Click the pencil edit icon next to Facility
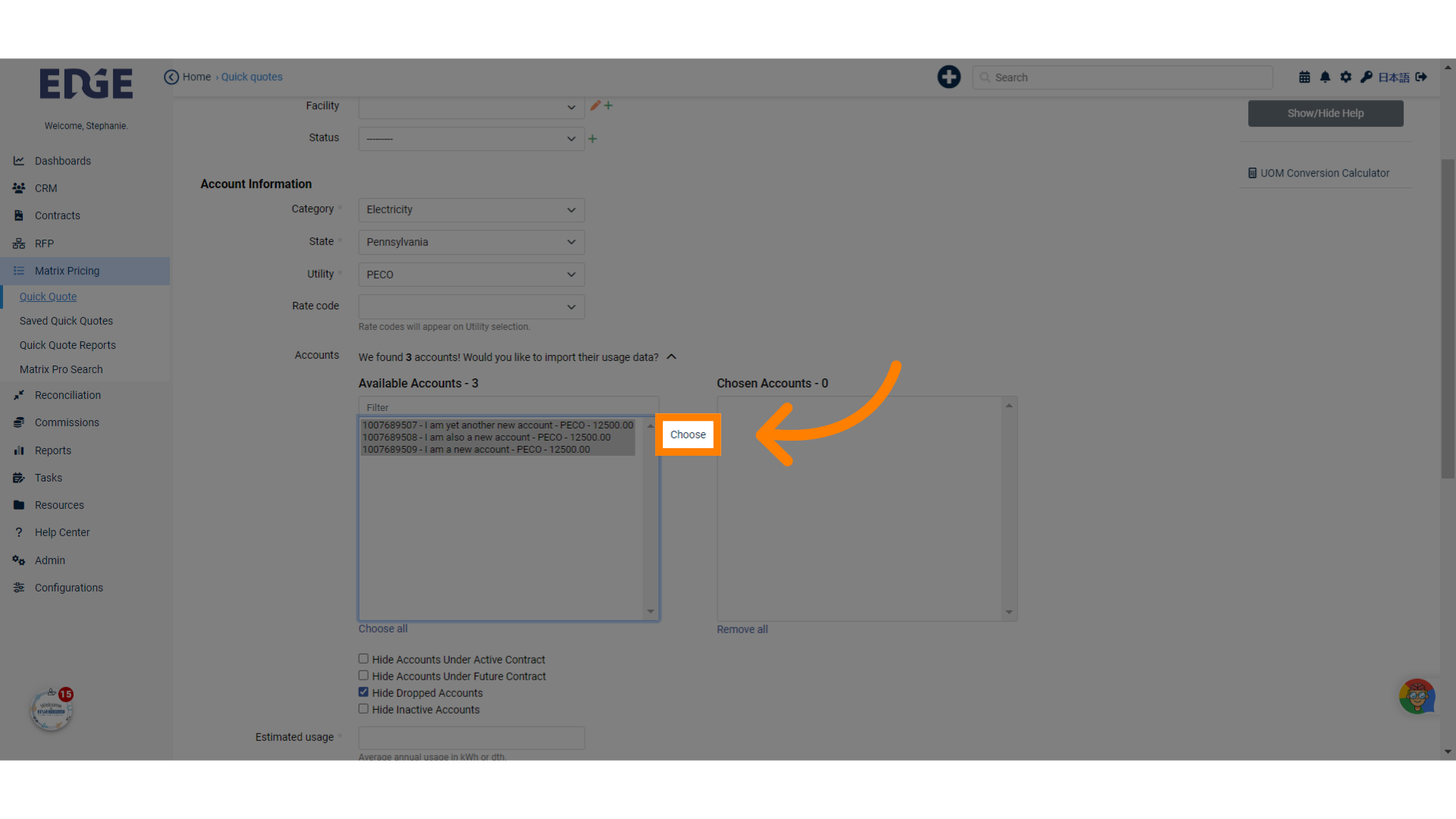This screenshot has height=819, width=1456. click(595, 105)
